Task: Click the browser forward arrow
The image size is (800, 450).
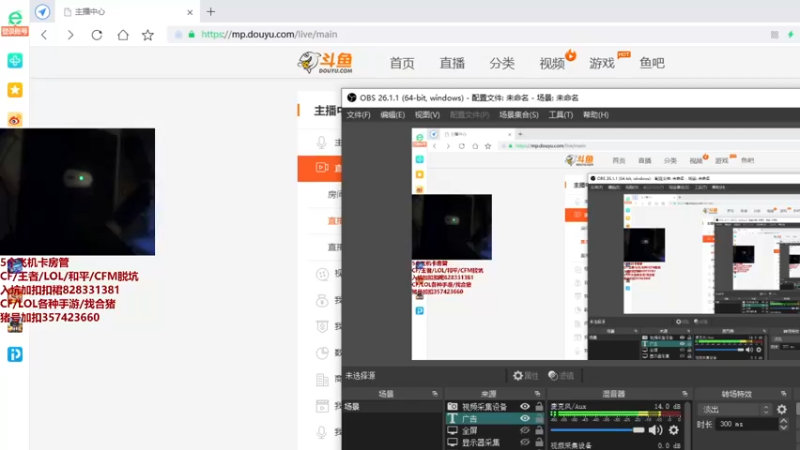Action: click(70, 35)
